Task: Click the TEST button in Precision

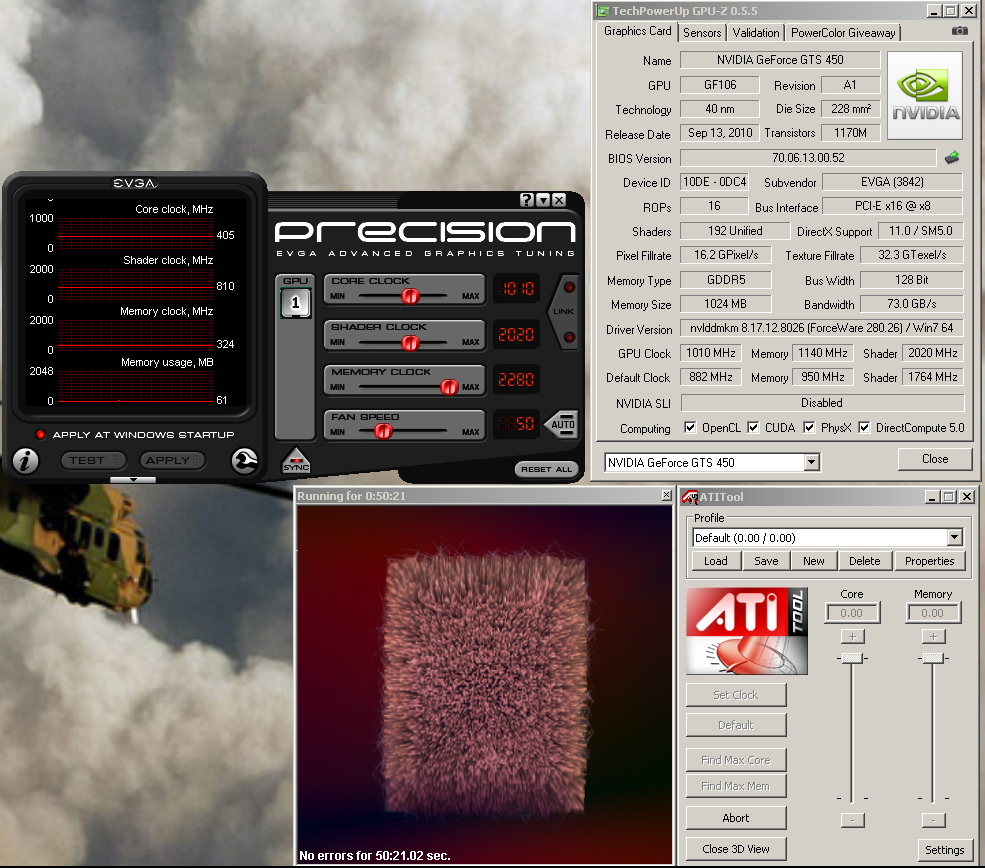Action: click(x=94, y=460)
